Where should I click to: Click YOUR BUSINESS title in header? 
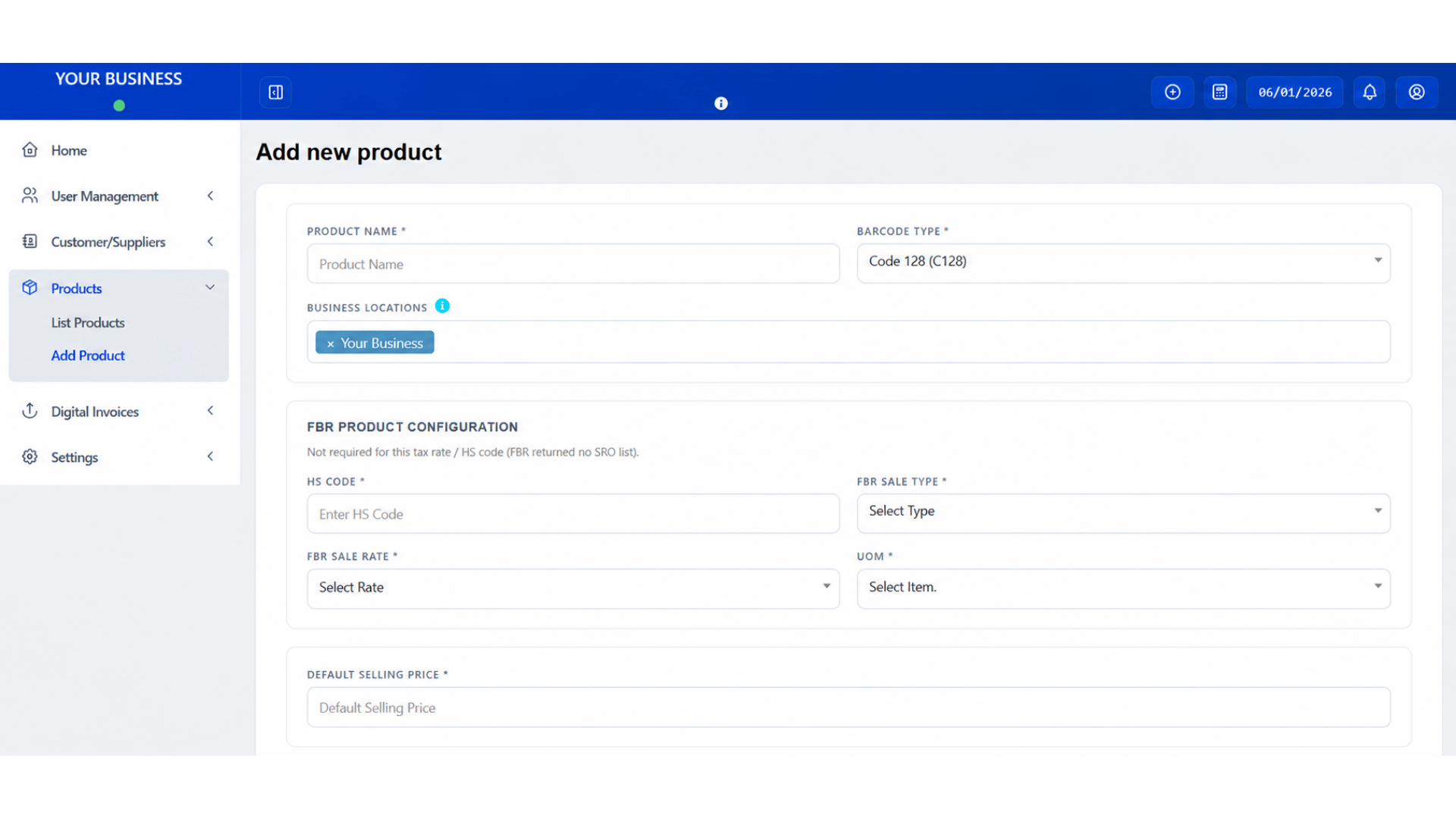coord(118,78)
